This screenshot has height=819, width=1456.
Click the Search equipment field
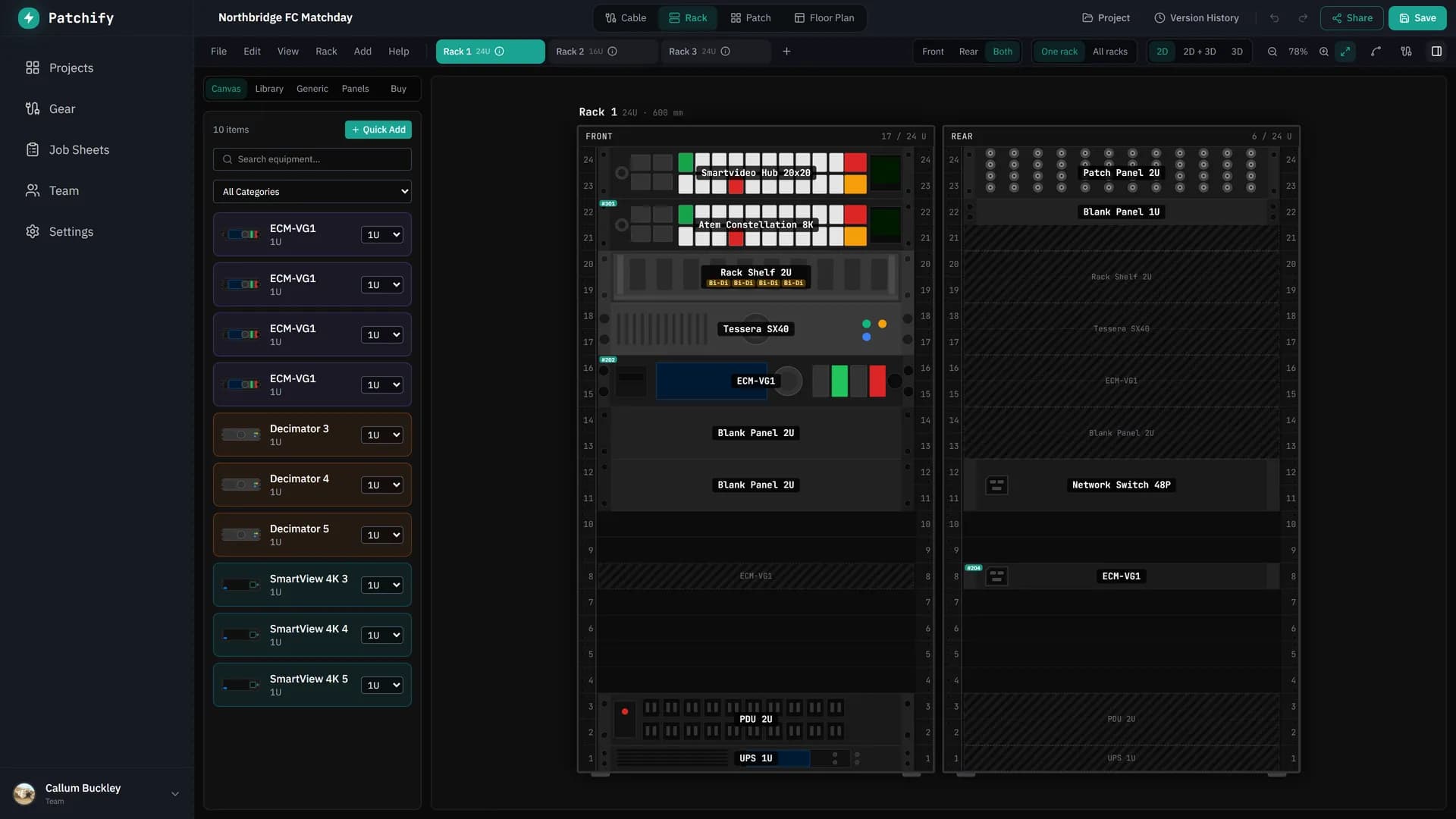312,159
